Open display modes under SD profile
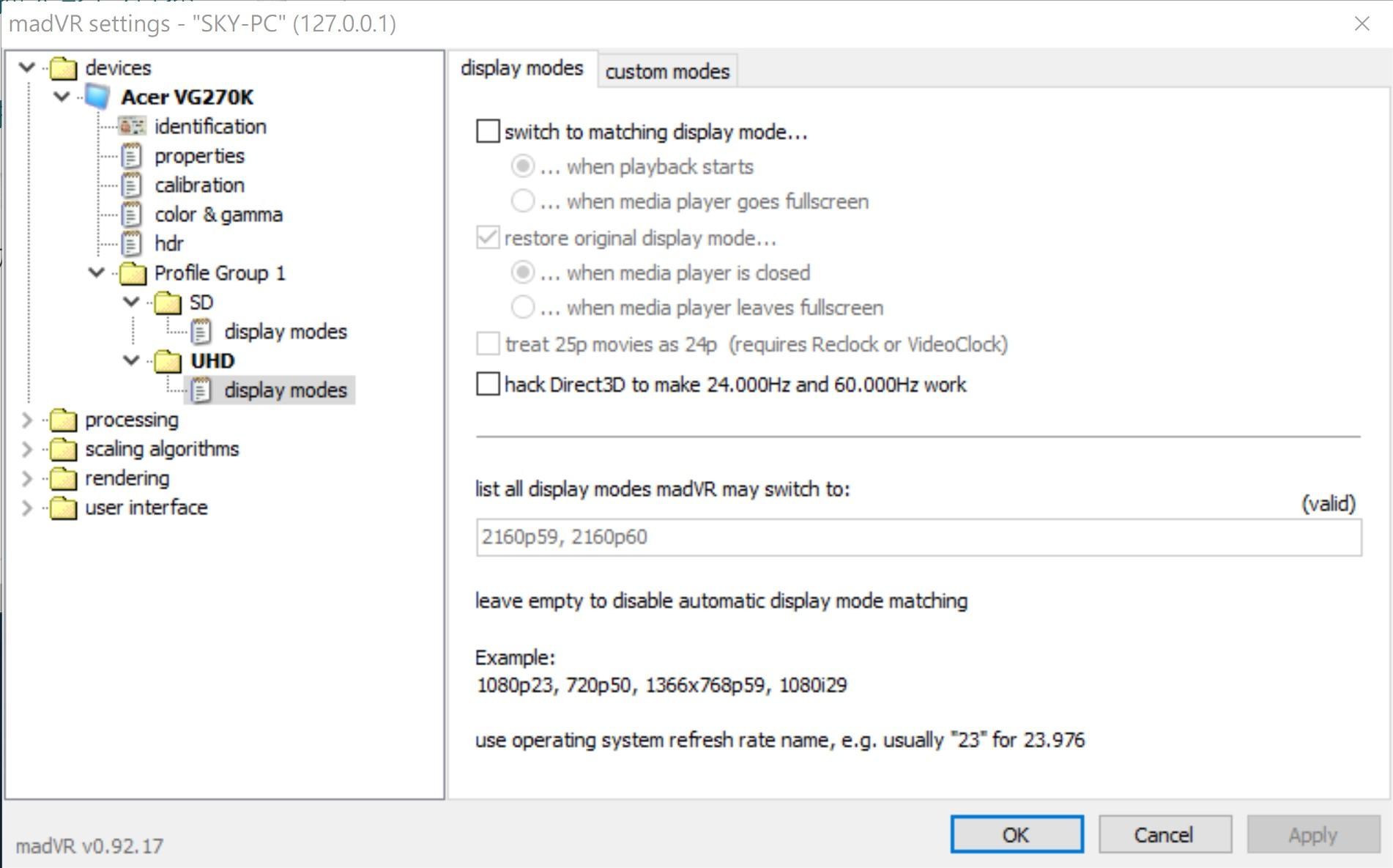This screenshot has width=1393, height=868. (285, 331)
